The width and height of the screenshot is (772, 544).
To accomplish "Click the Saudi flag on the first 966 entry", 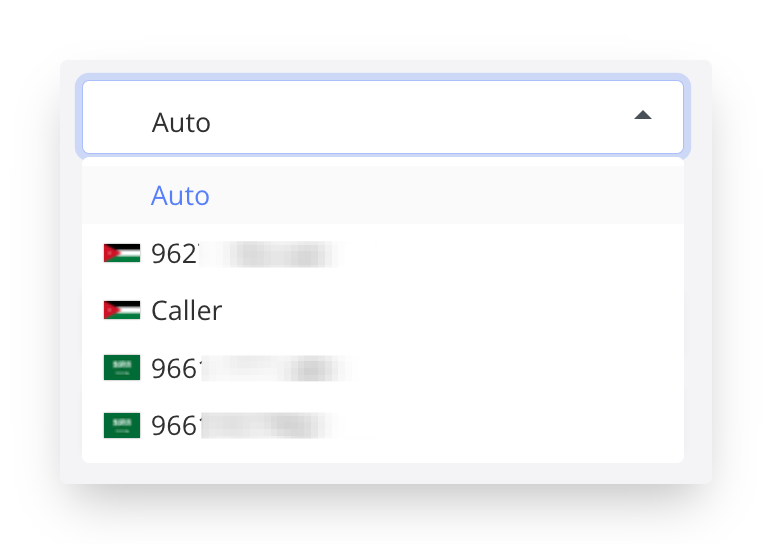I will (x=122, y=368).
